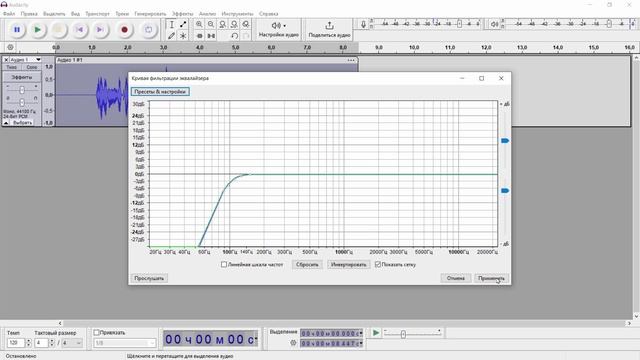Toggle Показать сетку checkbox
640x360 pixels.
[378, 264]
